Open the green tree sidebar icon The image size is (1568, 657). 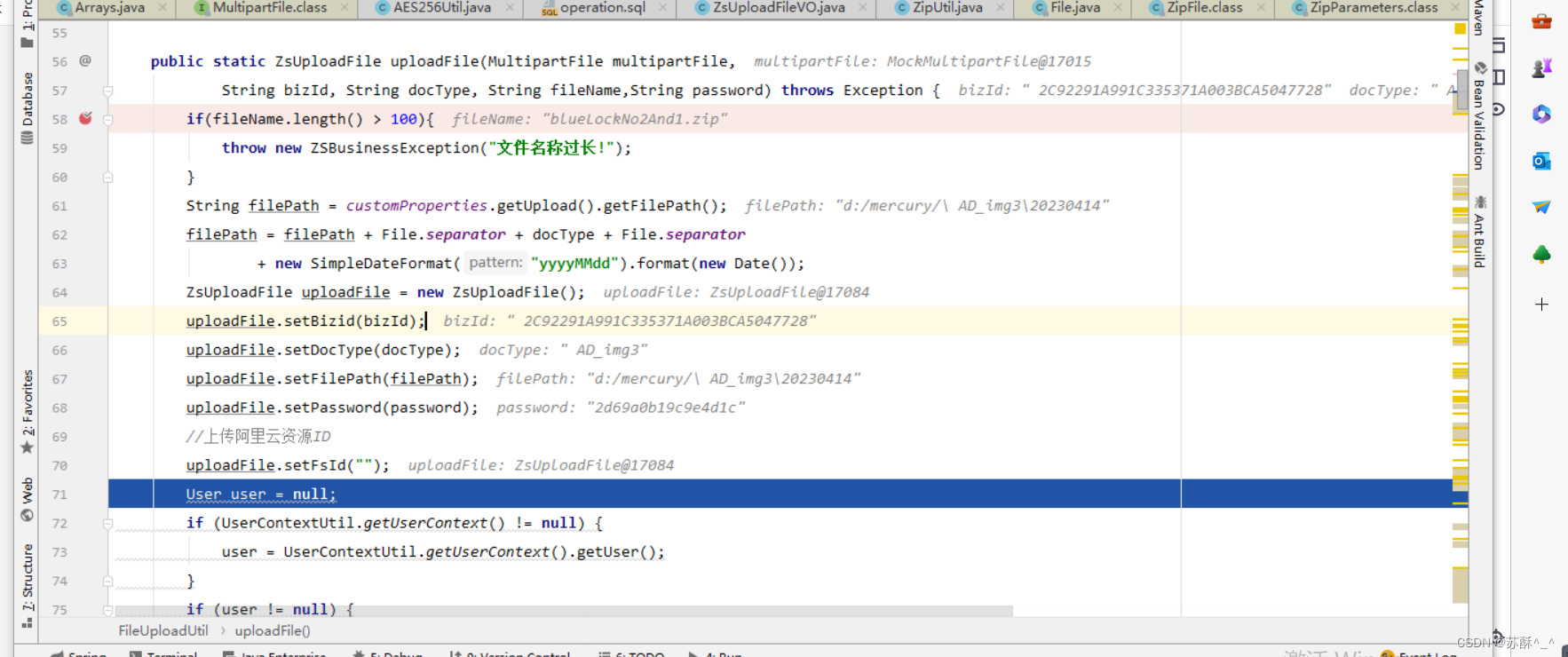[1541, 255]
